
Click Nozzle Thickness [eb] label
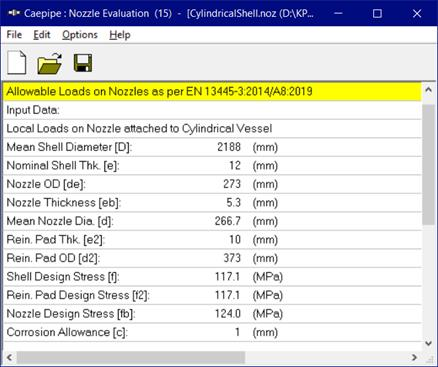64,203
